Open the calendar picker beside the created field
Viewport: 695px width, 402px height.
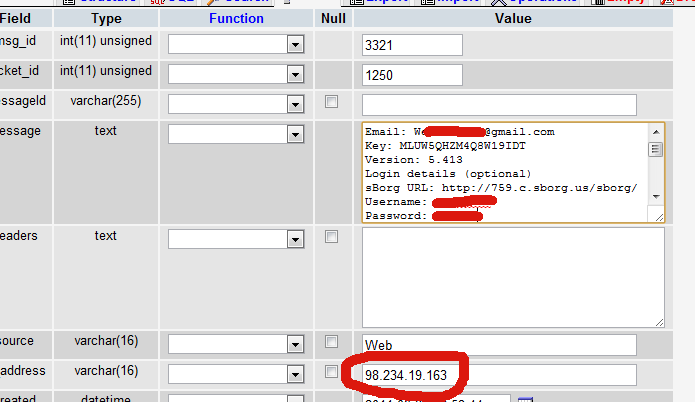tap(524, 399)
